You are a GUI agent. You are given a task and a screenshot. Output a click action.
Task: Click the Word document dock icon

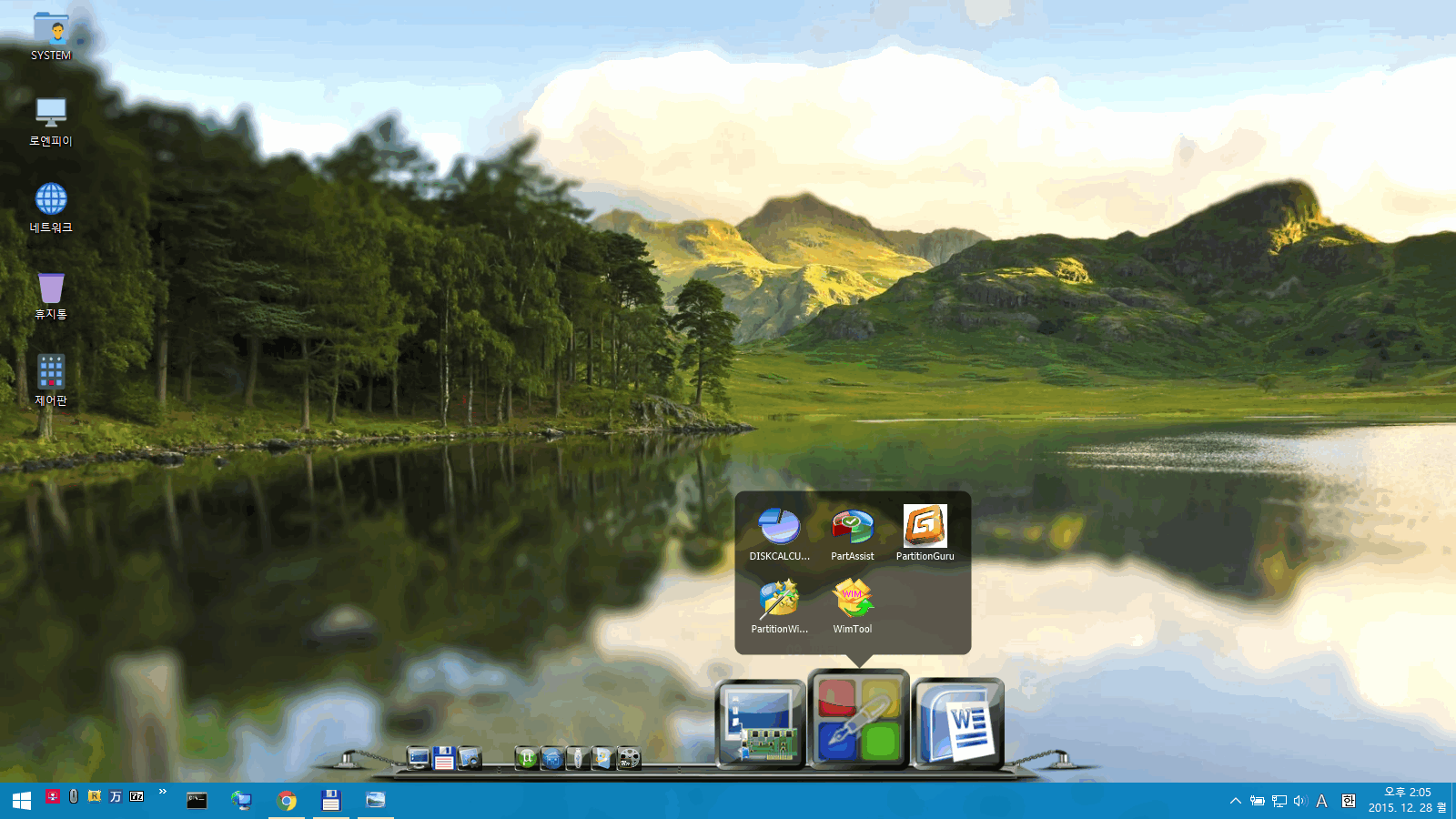pos(957,723)
